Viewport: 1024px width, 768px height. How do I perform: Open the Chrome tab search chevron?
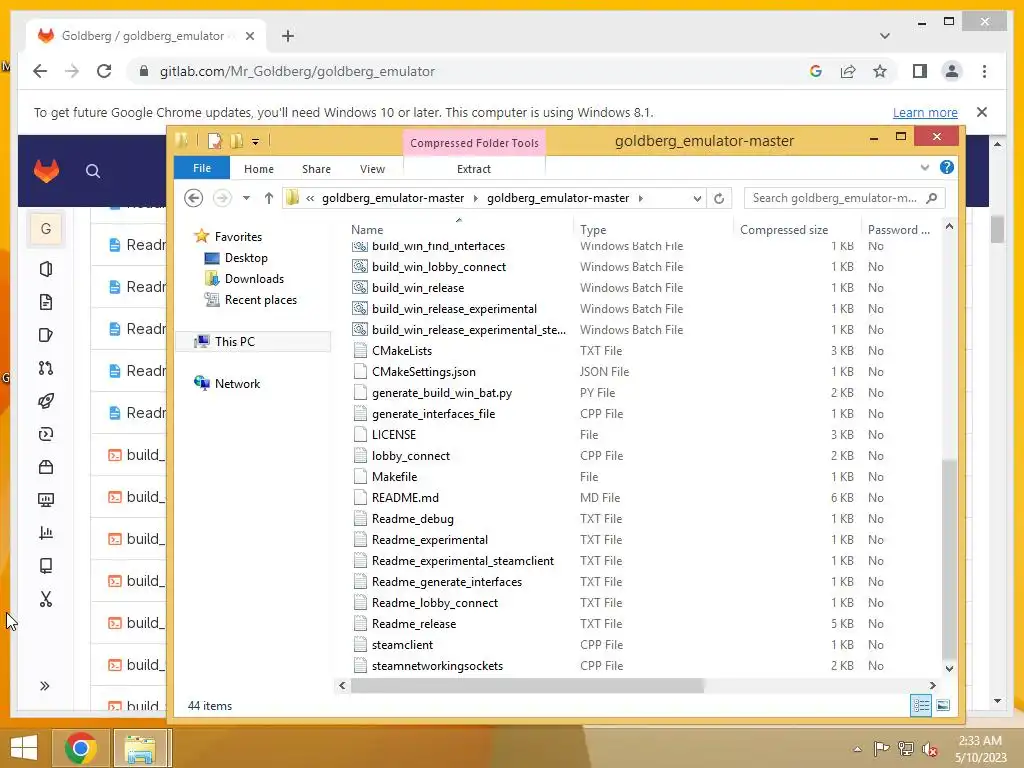[884, 36]
